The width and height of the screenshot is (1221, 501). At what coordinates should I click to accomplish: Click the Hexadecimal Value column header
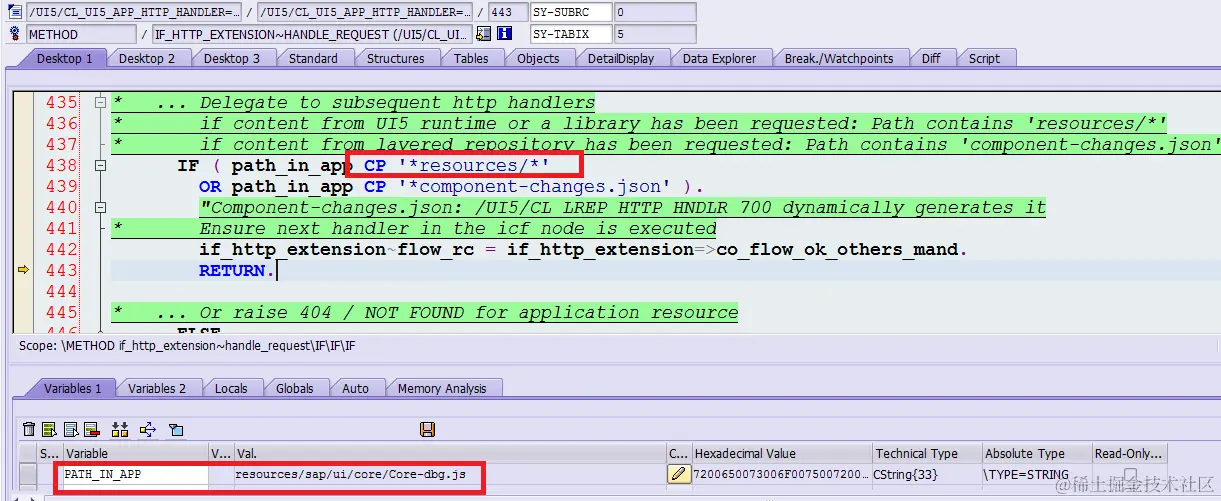tap(781, 454)
